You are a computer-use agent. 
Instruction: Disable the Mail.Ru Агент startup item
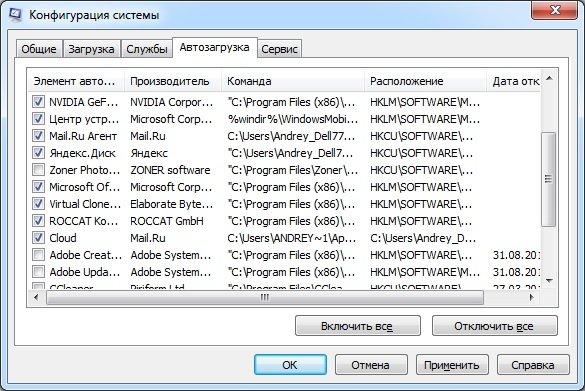tap(38, 136)
